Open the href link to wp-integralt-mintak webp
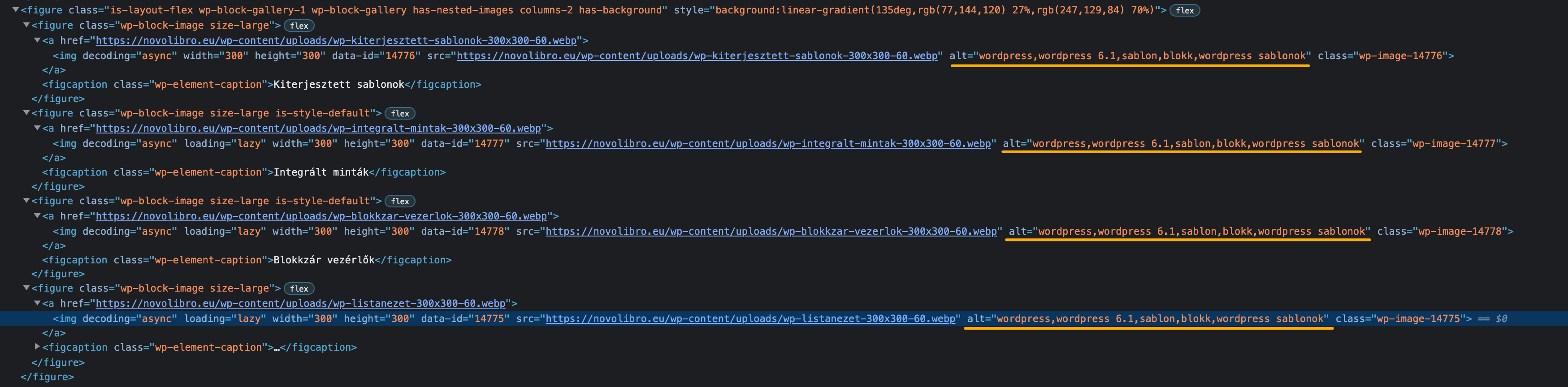 318,128
